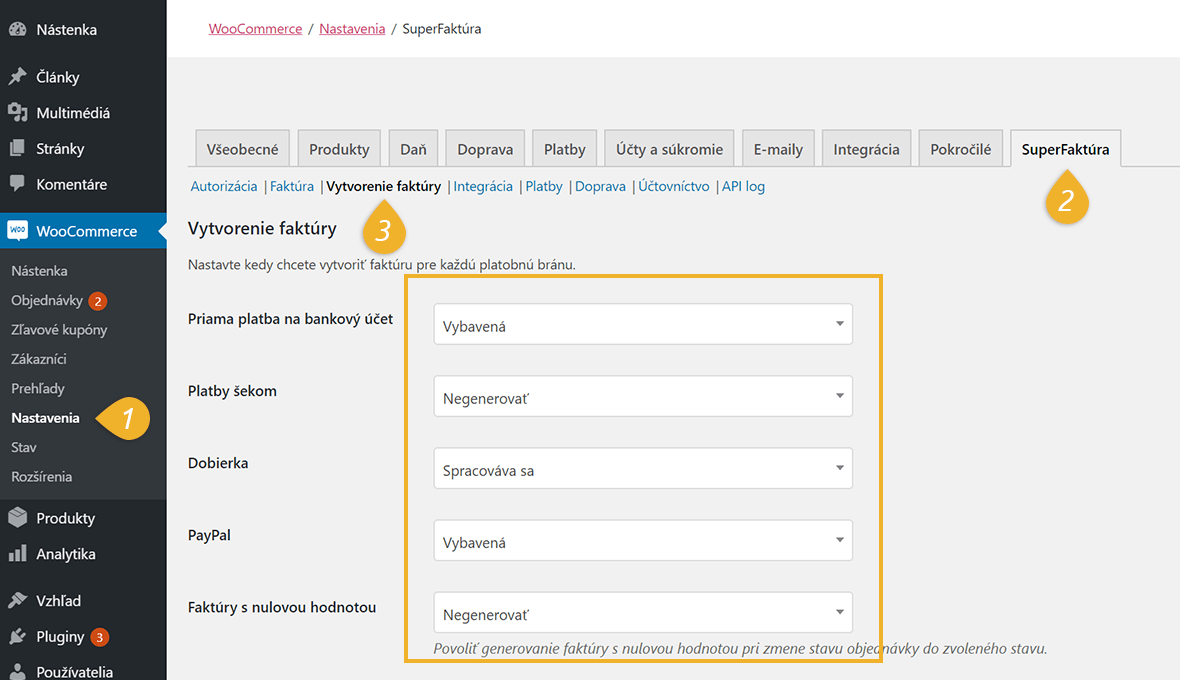Image resolution: width=1180 pixels, height=680 pixels.
Task: Click the Stránky pages icon
Action: click(17, 148)
